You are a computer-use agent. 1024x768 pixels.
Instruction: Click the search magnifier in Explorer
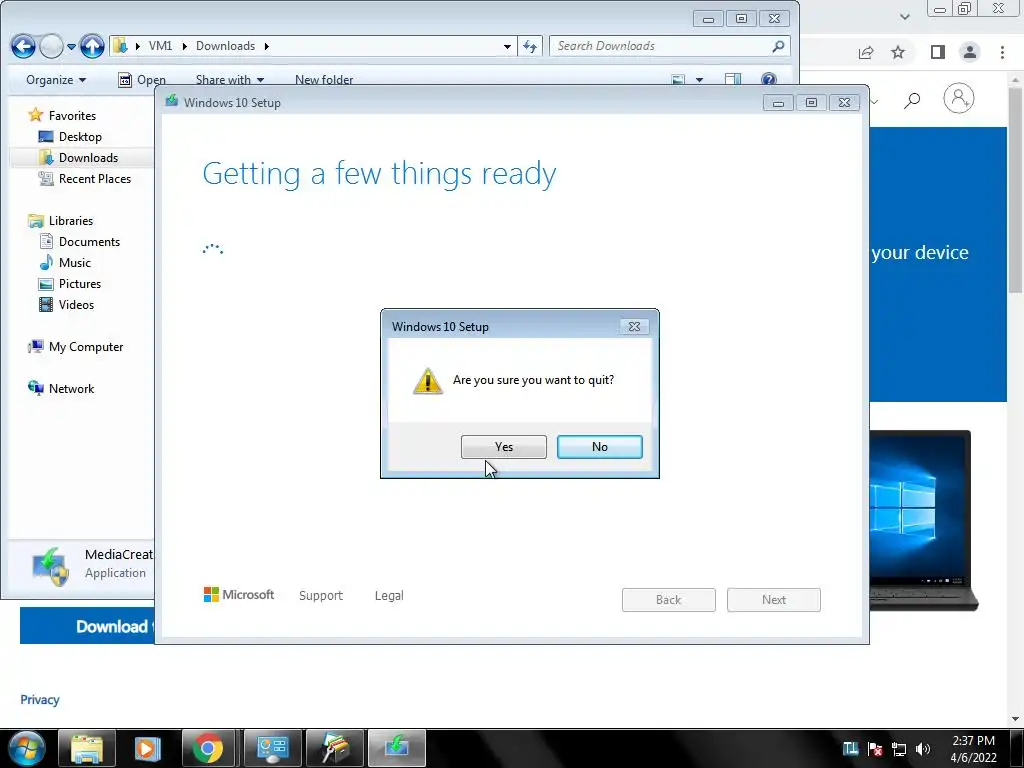pos(778,46)
